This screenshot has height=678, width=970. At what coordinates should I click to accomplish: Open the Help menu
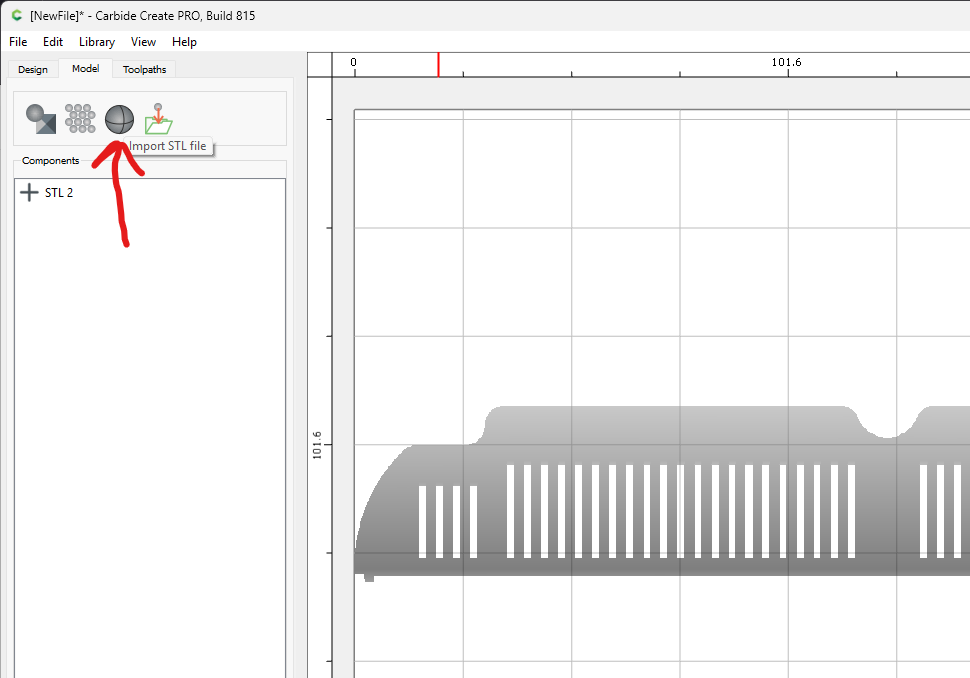[184, 42]
